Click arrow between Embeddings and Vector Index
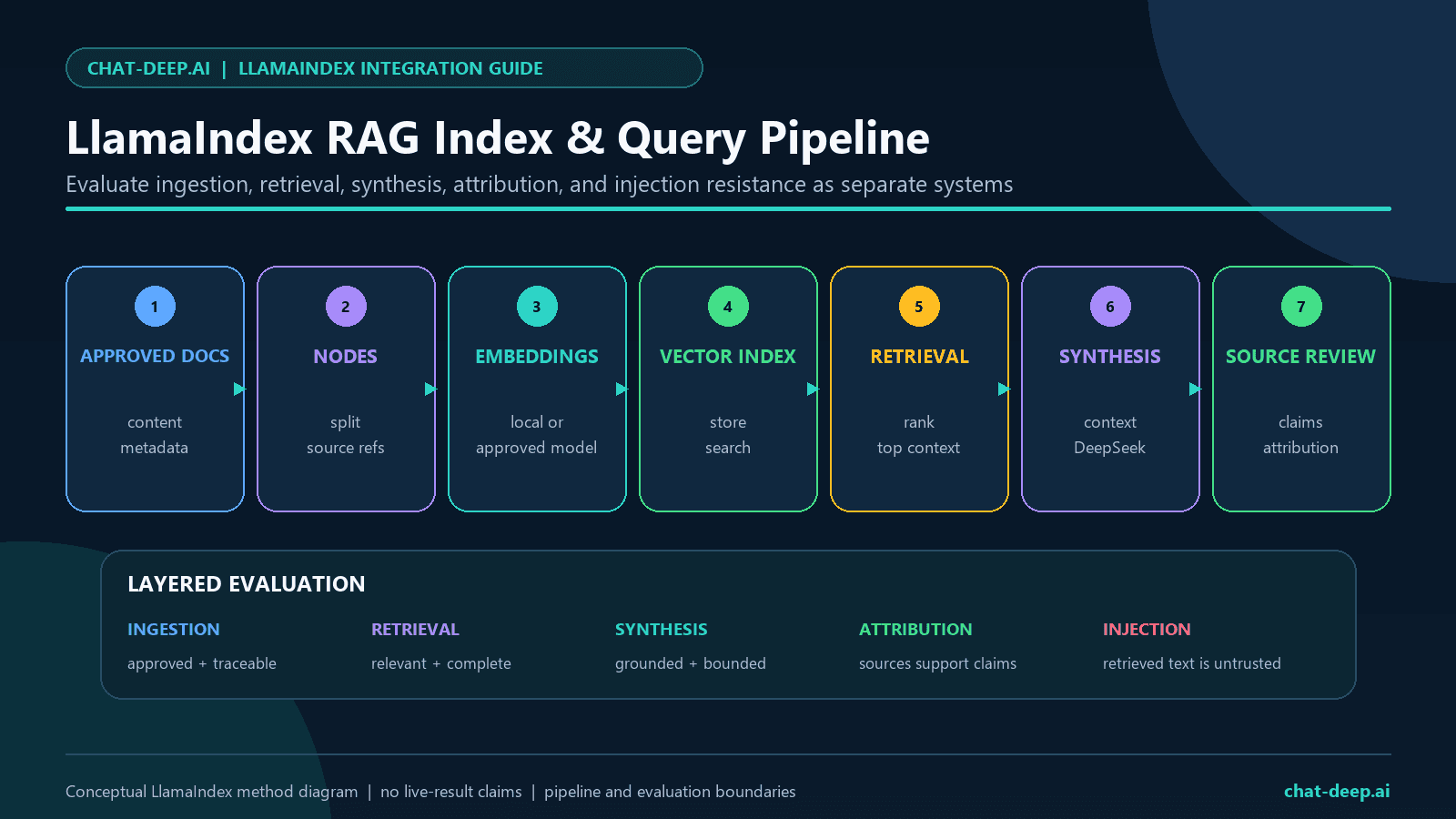 pyautogui.click(x=622, y=389)
